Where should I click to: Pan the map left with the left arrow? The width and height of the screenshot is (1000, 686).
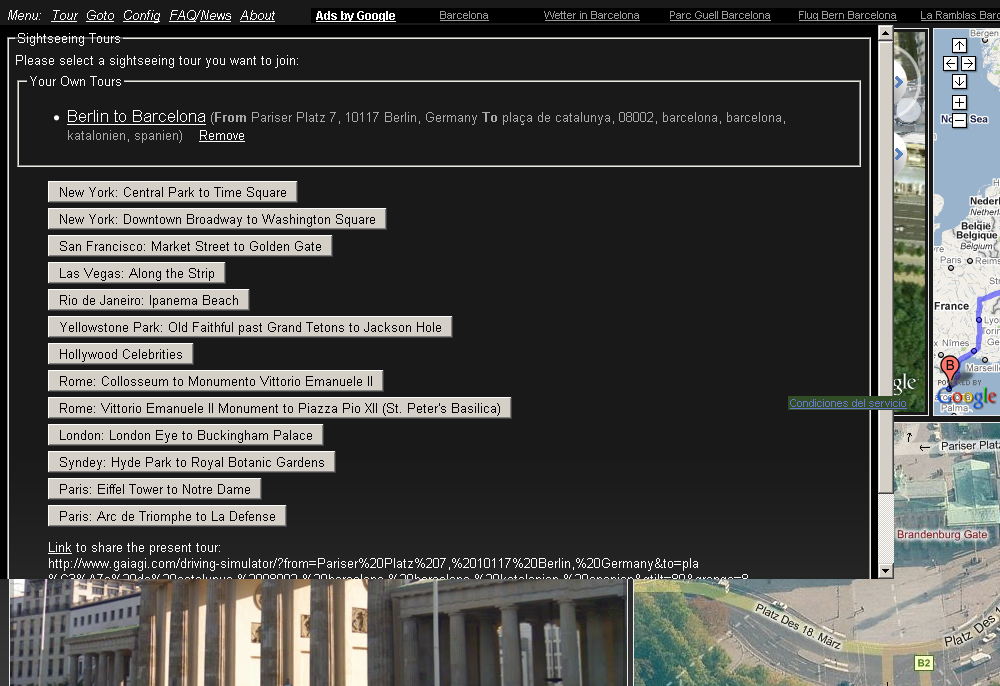click(x=950, y=63)
